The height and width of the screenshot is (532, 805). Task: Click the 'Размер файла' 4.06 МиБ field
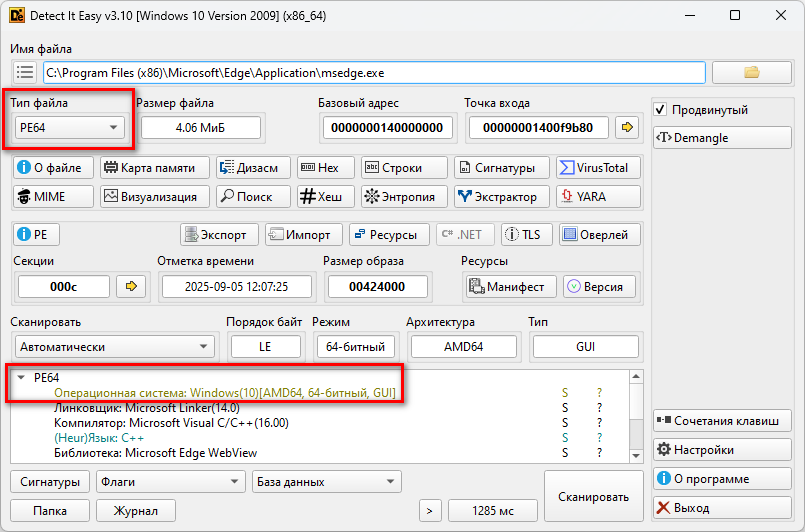pyautogui.click(x=201, y=127)
